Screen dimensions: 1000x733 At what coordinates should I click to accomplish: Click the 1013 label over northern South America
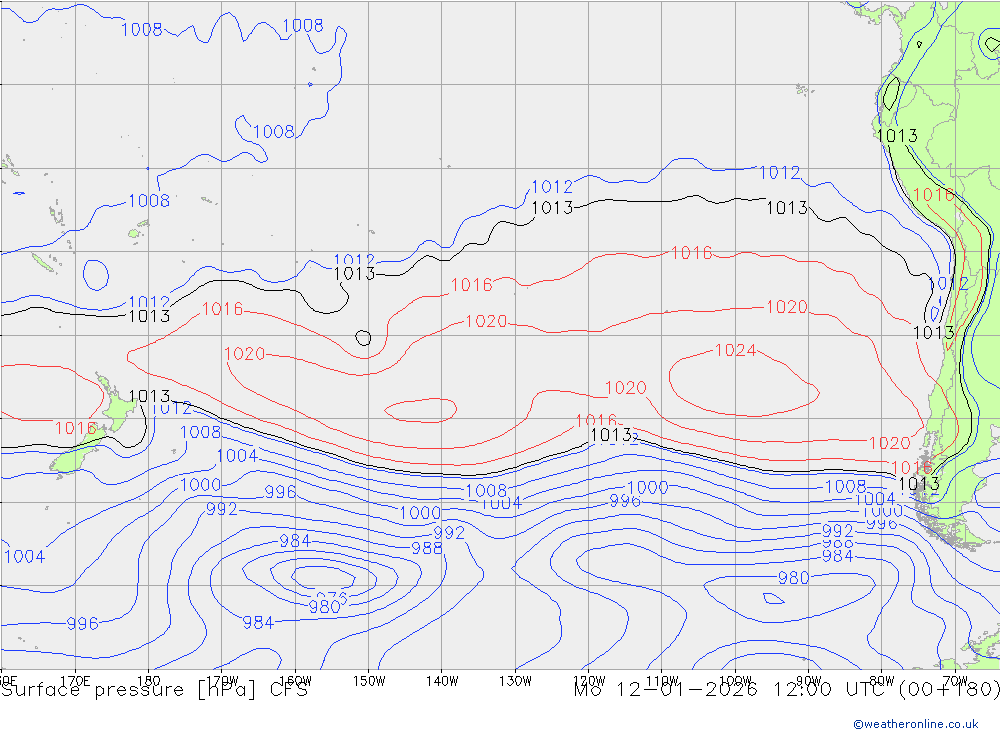click(x=897, y=135)
